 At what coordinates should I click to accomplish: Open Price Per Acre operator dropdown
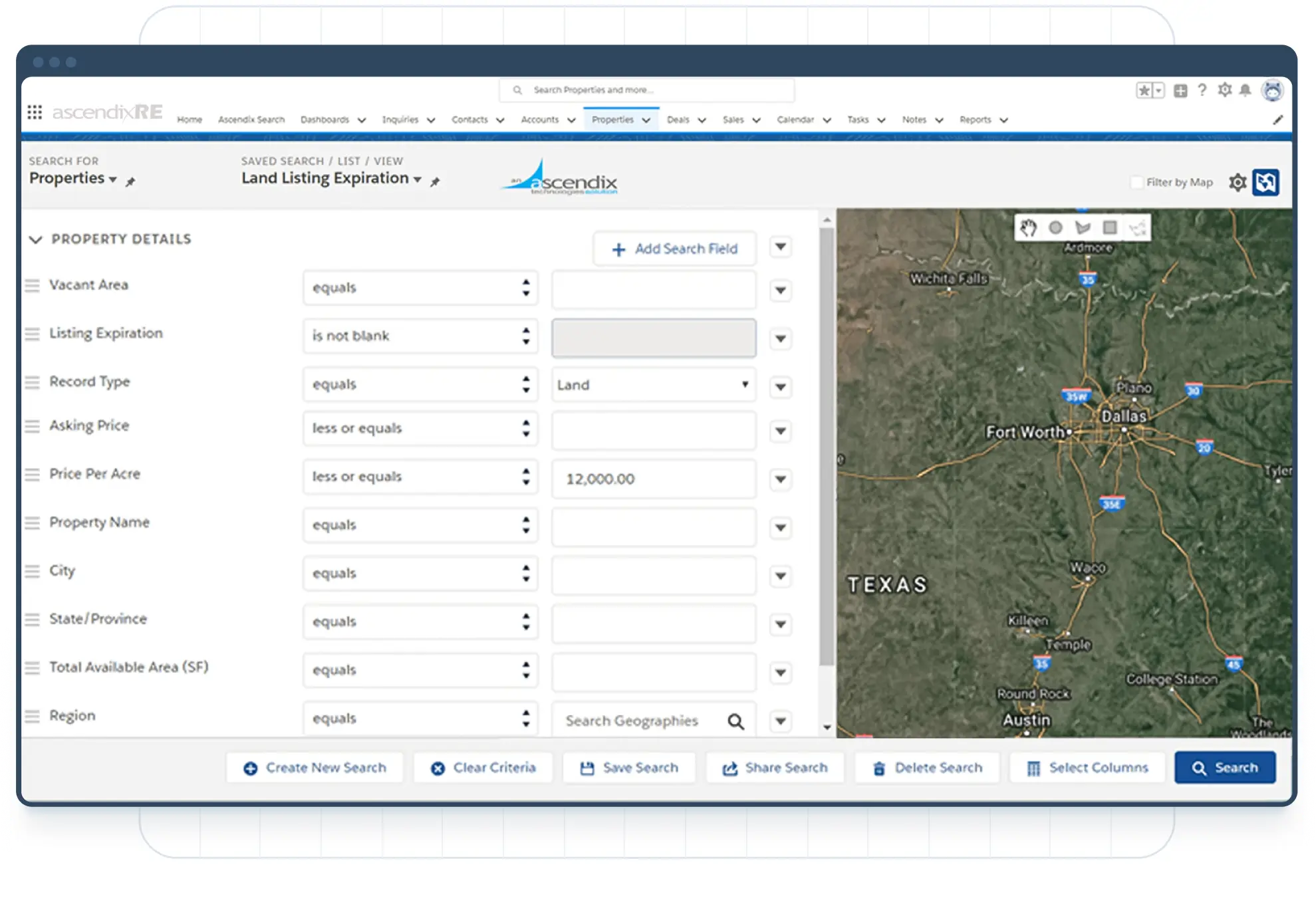point(420,477)
